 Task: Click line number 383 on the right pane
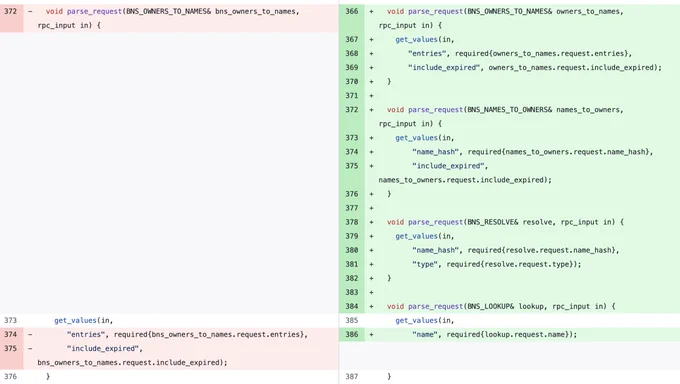pyautogui.click(x=352, y=292)
